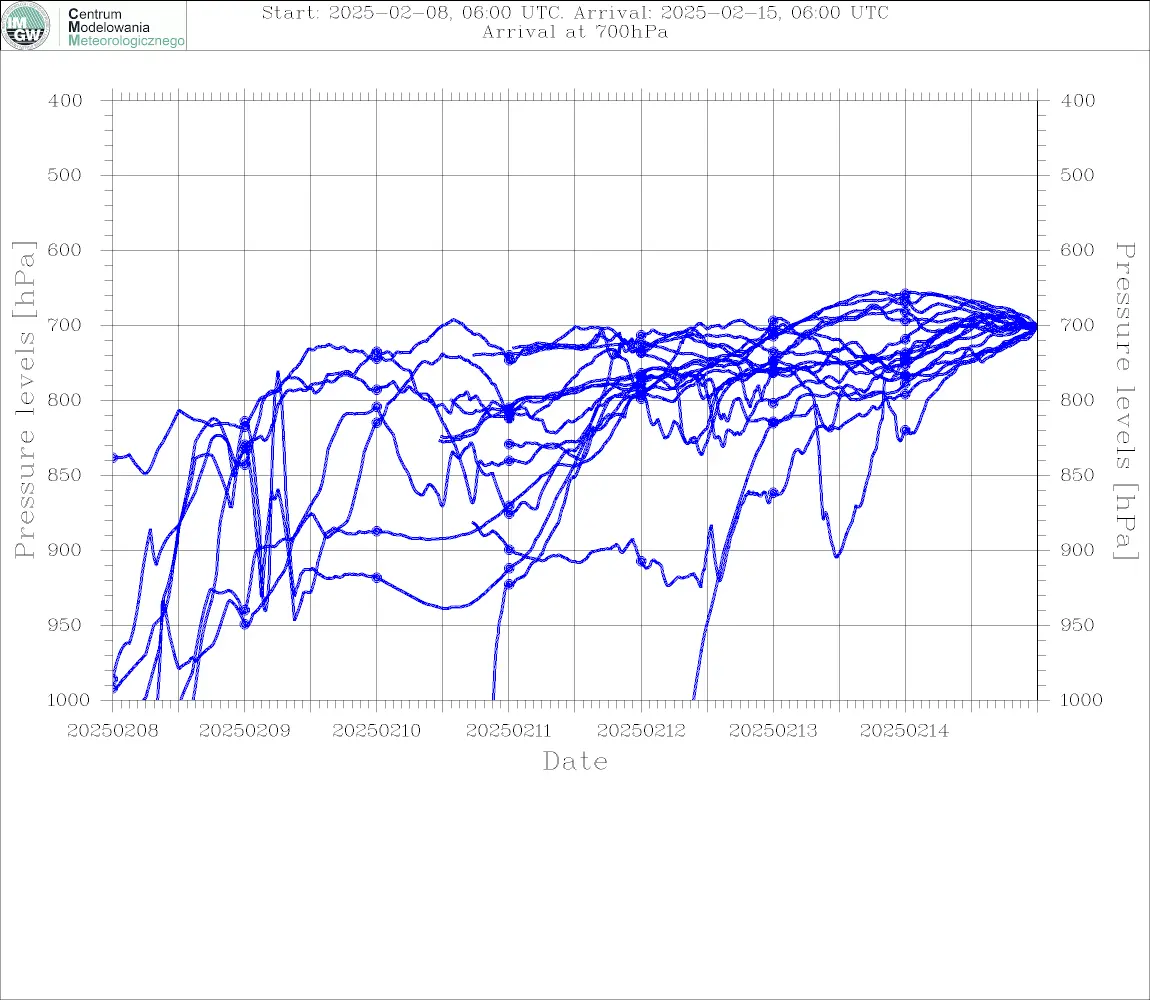Click the trajectory convergence point at 700 hPa
Image resolution: width=1150 pixels, height=1000 pixels.
(1035, 326)
